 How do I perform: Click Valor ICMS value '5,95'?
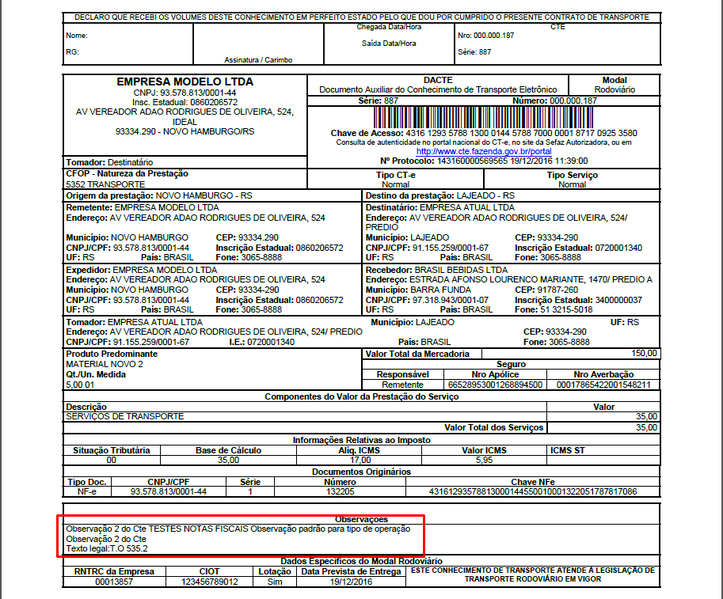coord(484,460)
